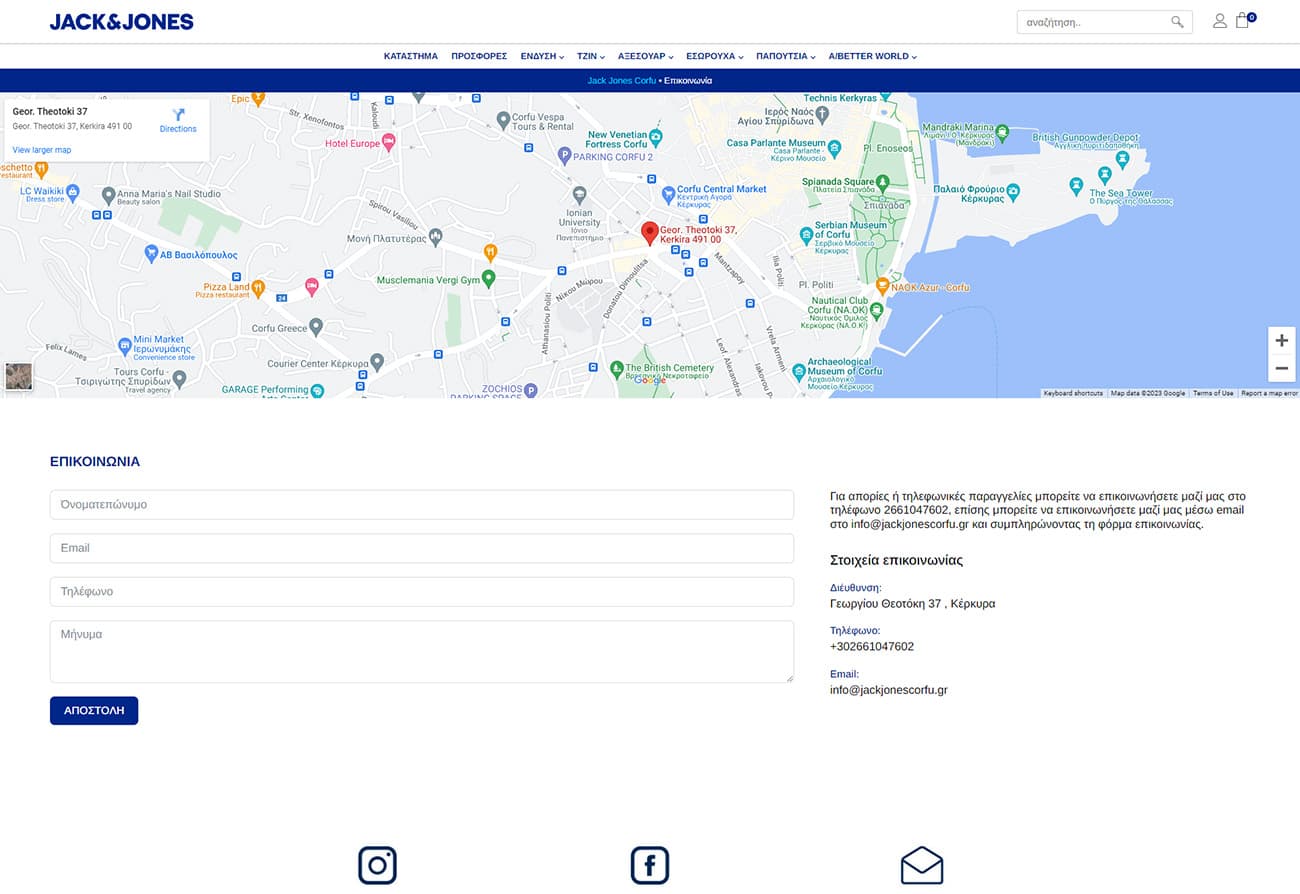This screenshot has height=894, width=1300.
Task: Click the Mini Market Ιερωνυμάκης marker
Action: 125,346
